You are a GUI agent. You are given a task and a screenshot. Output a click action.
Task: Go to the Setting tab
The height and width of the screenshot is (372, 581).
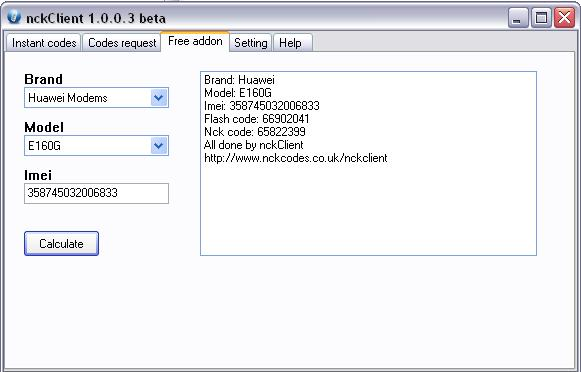[x=251, y=43]
